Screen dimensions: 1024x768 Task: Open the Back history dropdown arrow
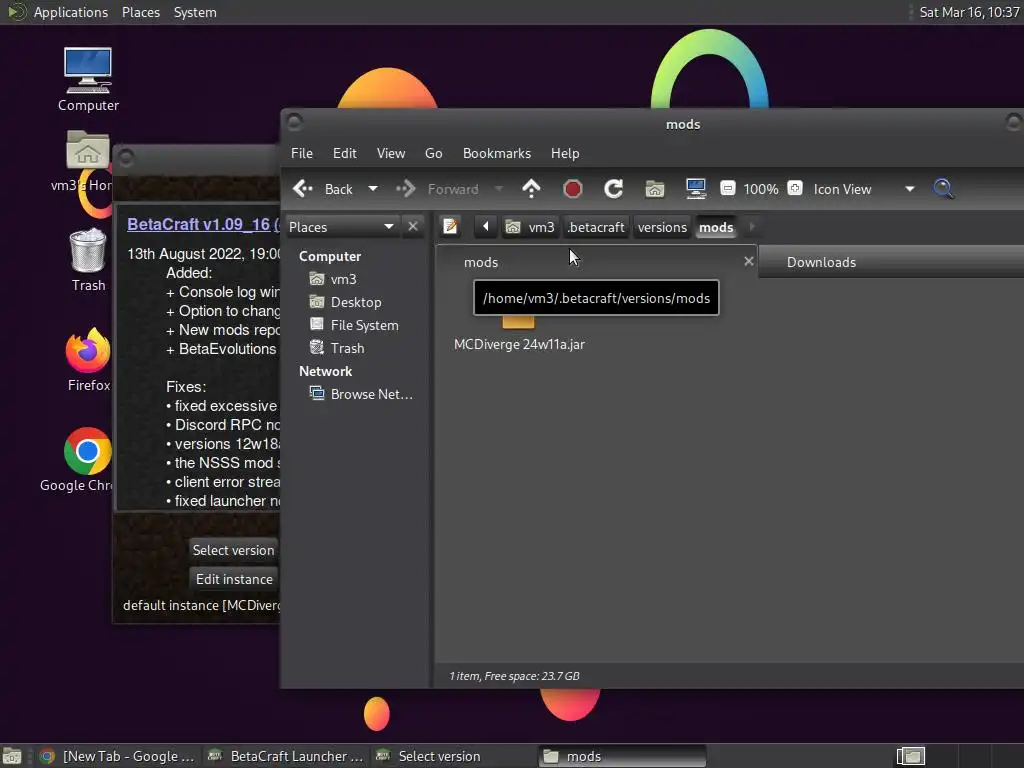tap(373, 189)
